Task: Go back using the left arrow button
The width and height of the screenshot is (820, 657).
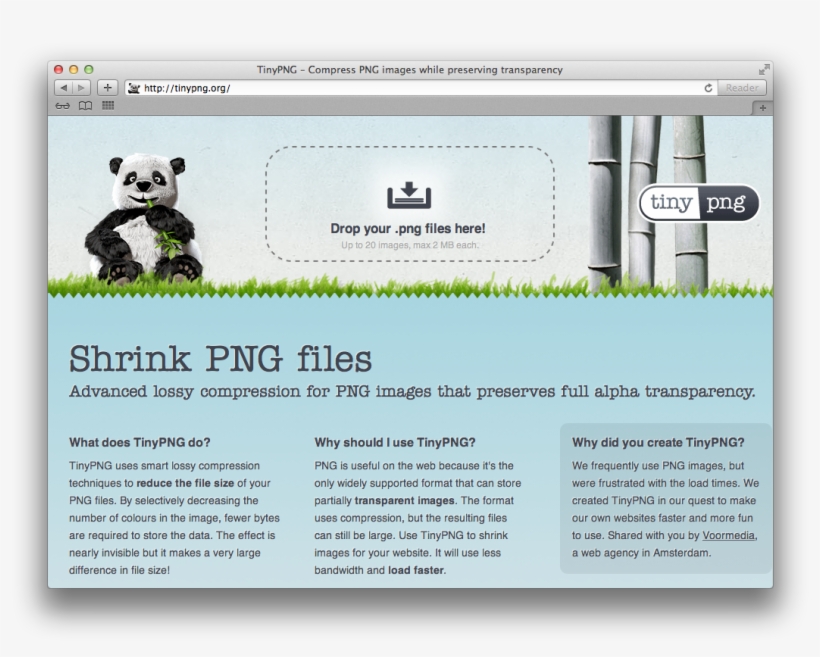Action: (x=63, y=87)
